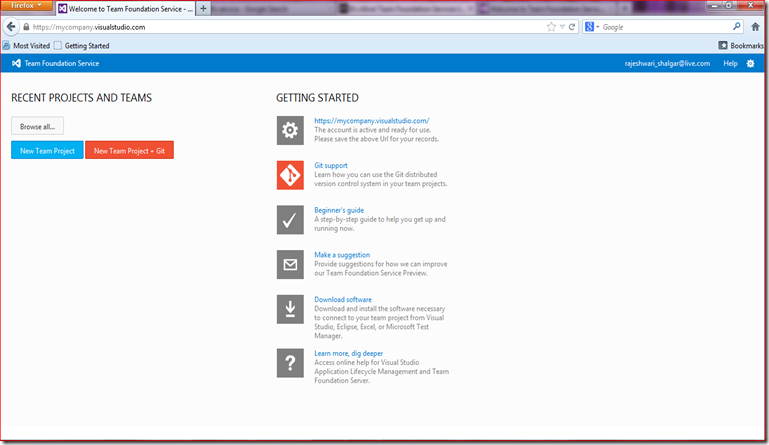Click the Download software arrow icon
Screen dimensions: 769x445
[x=290, y=309]
